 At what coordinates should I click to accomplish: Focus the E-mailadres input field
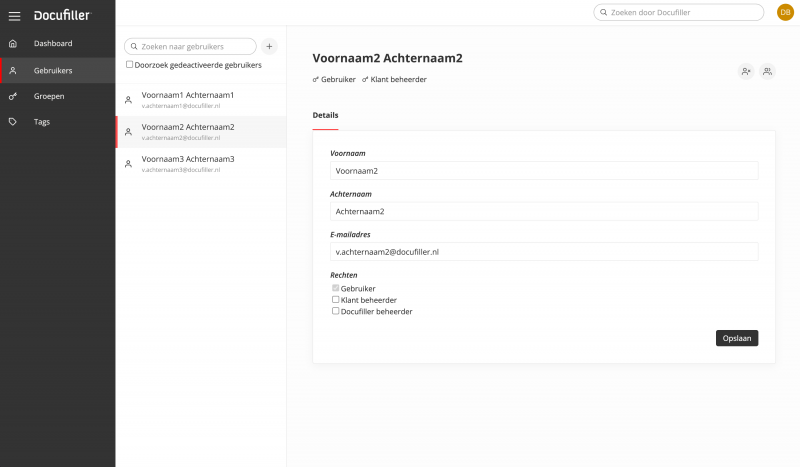544,252
